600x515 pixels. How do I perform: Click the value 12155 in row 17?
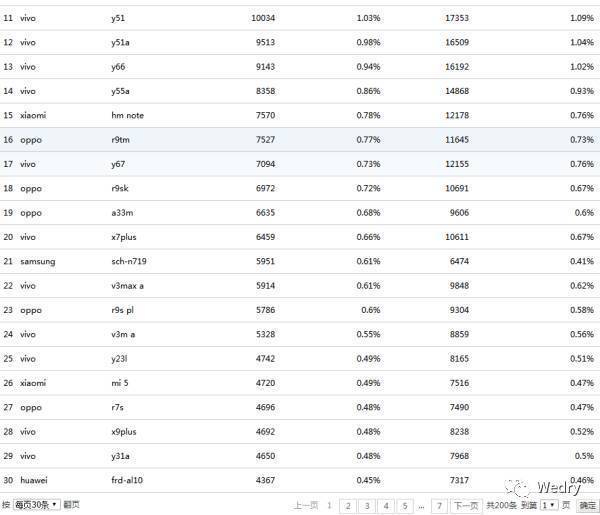[457, 164]
